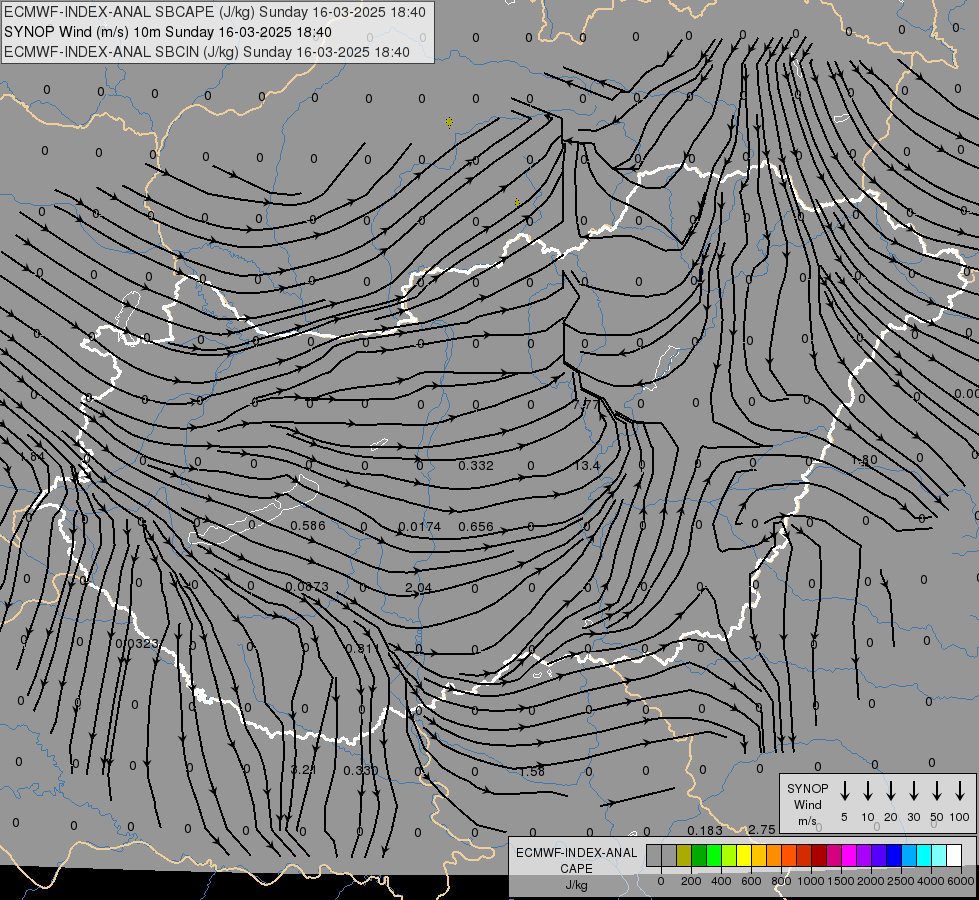Click the 0.0323 value on the map

(x=137, y=643)
